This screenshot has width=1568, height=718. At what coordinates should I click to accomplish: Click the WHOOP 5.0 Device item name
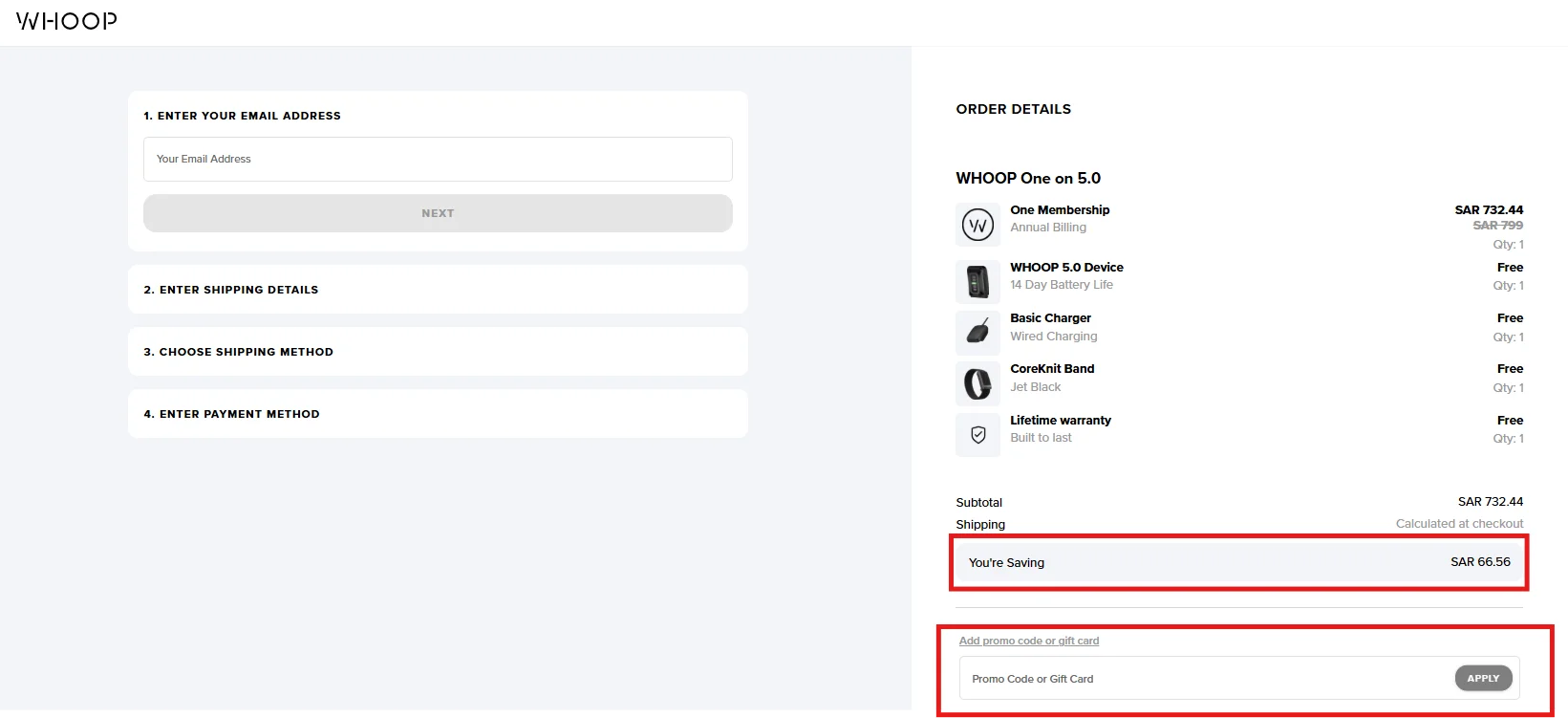tap(1066, 268)
